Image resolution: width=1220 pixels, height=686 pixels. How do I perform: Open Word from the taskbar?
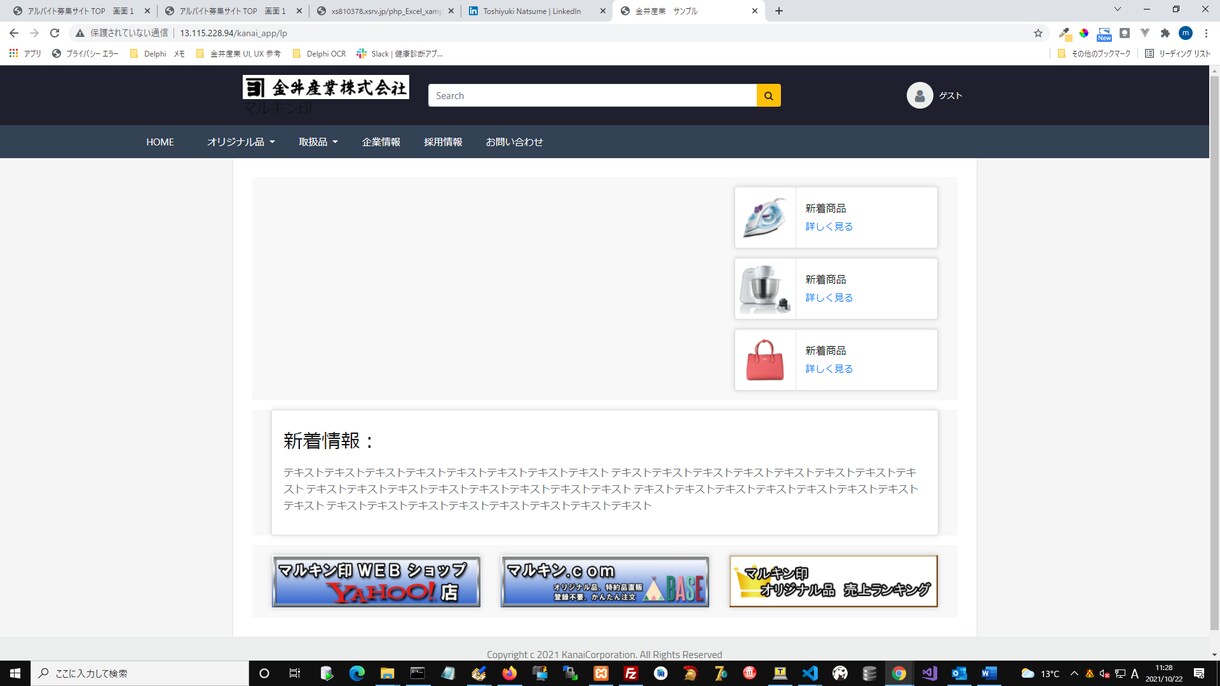click(989, 673)
